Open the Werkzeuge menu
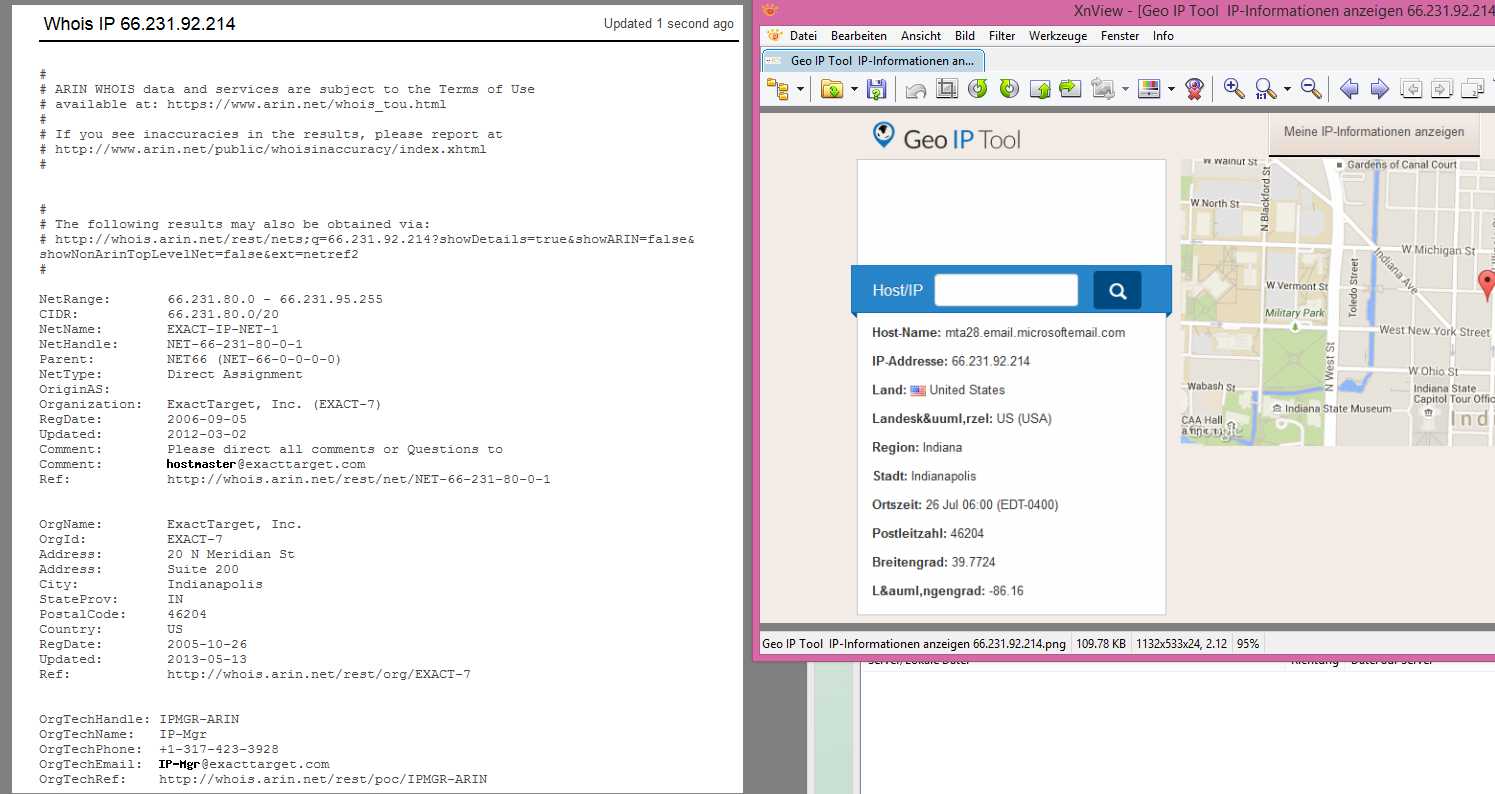This screenshot has width=1495, height=794. pyautogui.click(x=1058, y=36)
